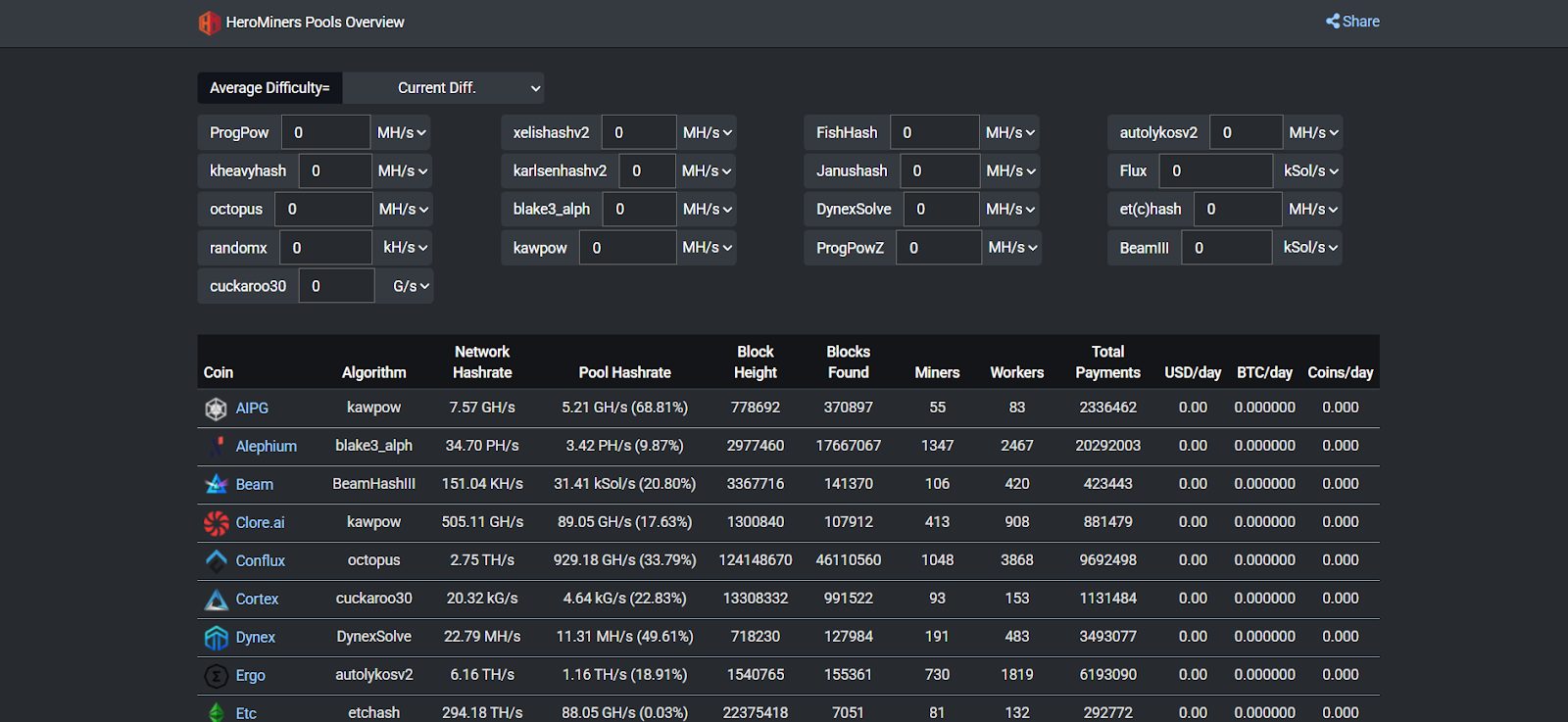Open the Cortex pool link

(257, 600)
